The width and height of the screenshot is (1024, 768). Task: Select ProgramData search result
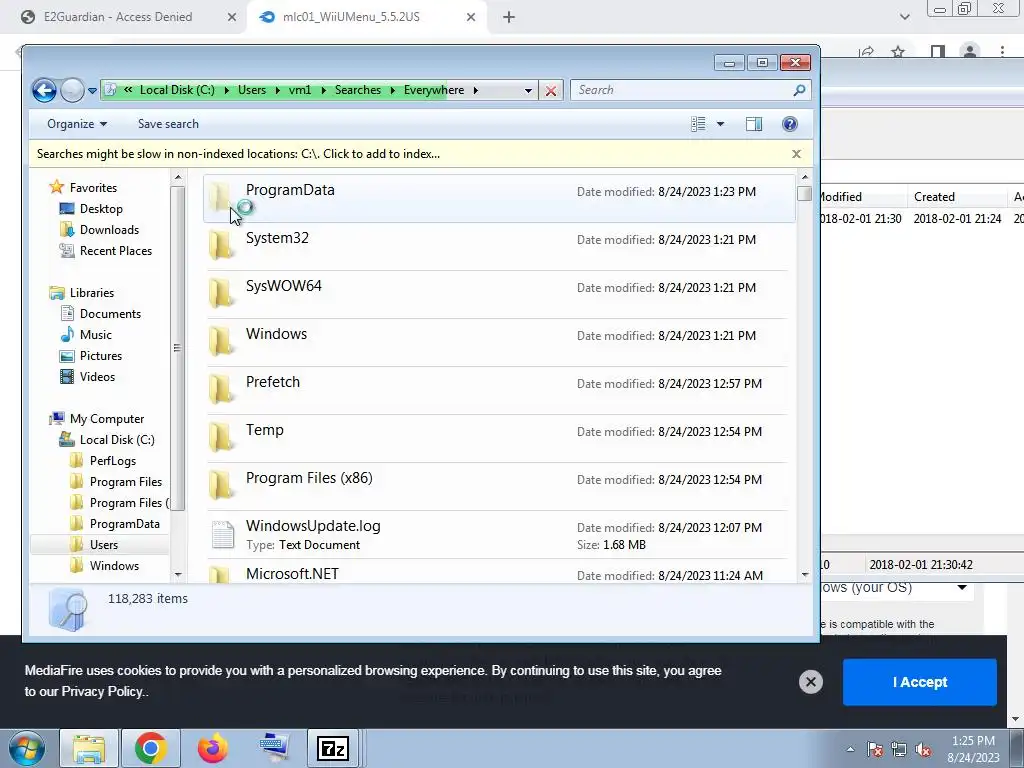499,199
